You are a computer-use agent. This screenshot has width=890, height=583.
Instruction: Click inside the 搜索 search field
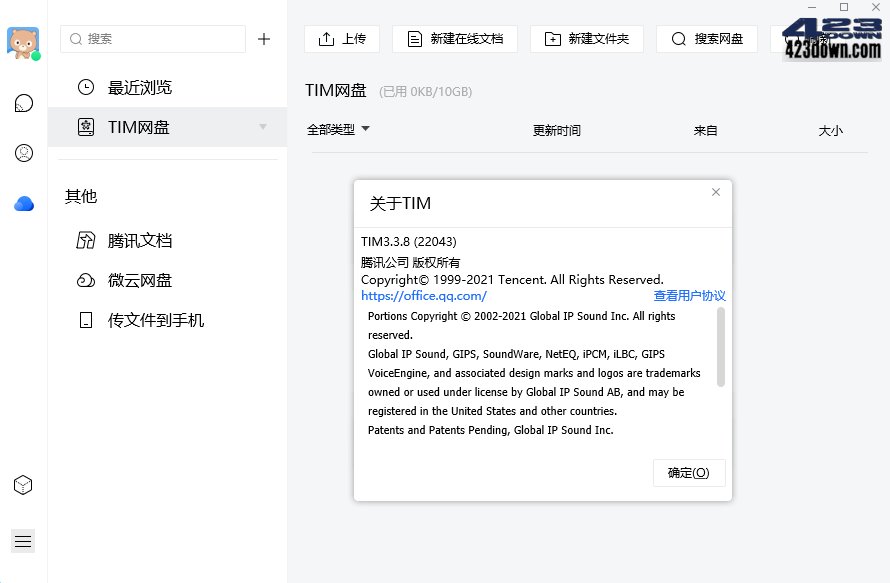[152, 39]
